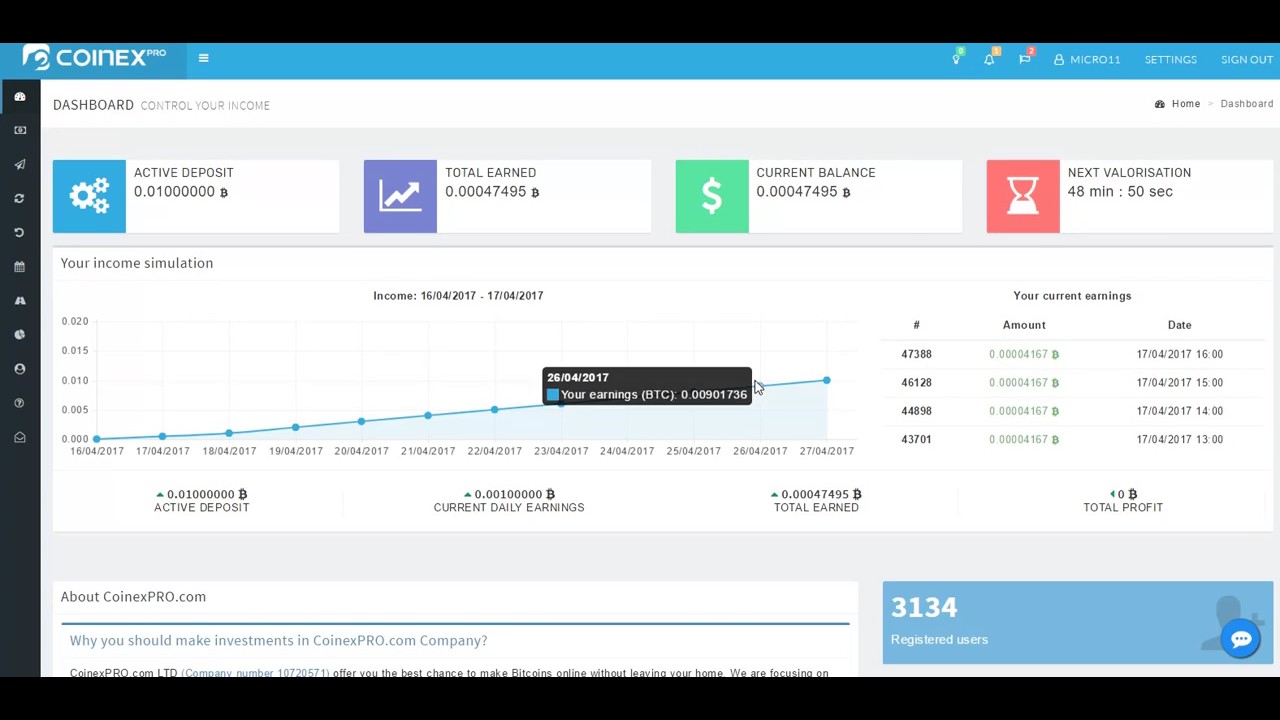
Task: Select the refresh arrows icon in sidebar
Action: (19, 198)
